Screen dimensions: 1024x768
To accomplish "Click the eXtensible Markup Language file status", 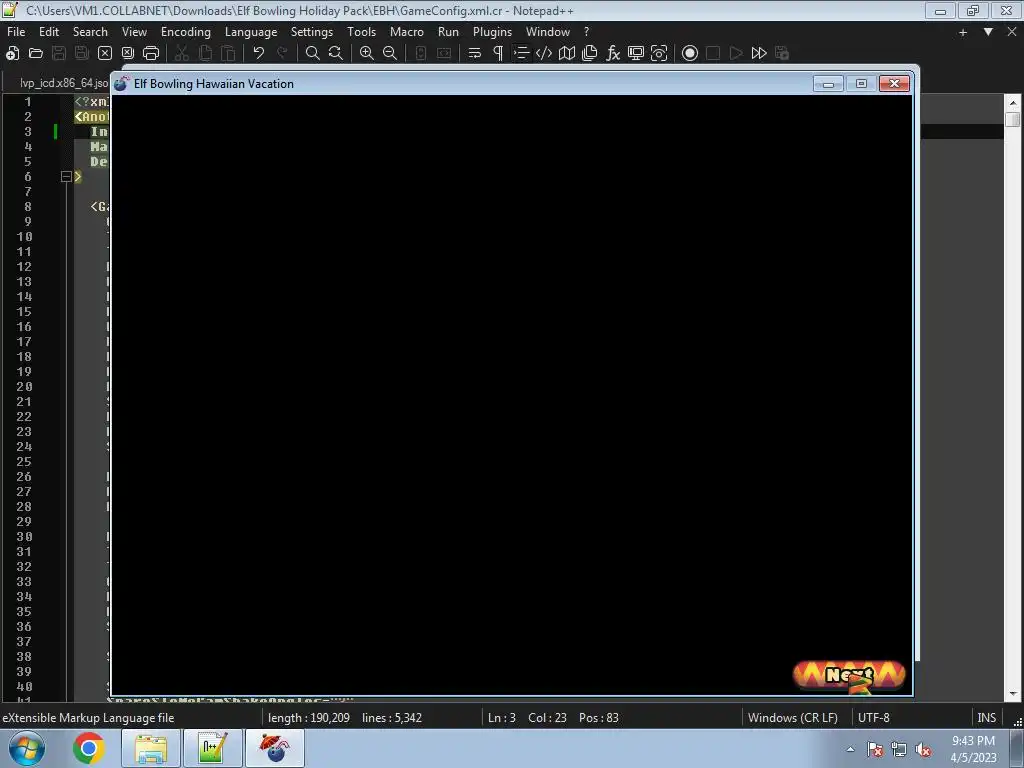I will coord(88,717).
